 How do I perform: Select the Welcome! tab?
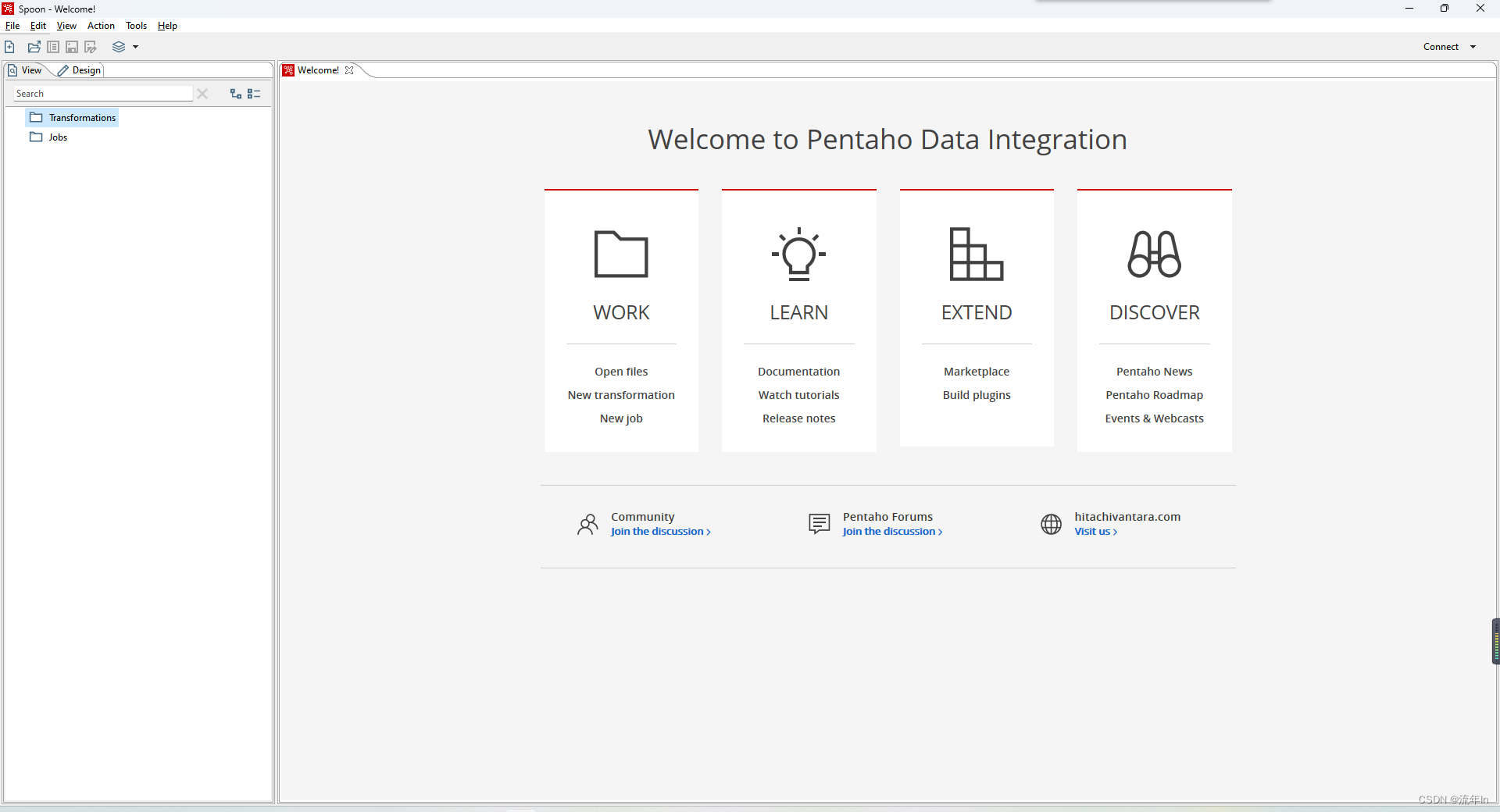coord(318,70)
